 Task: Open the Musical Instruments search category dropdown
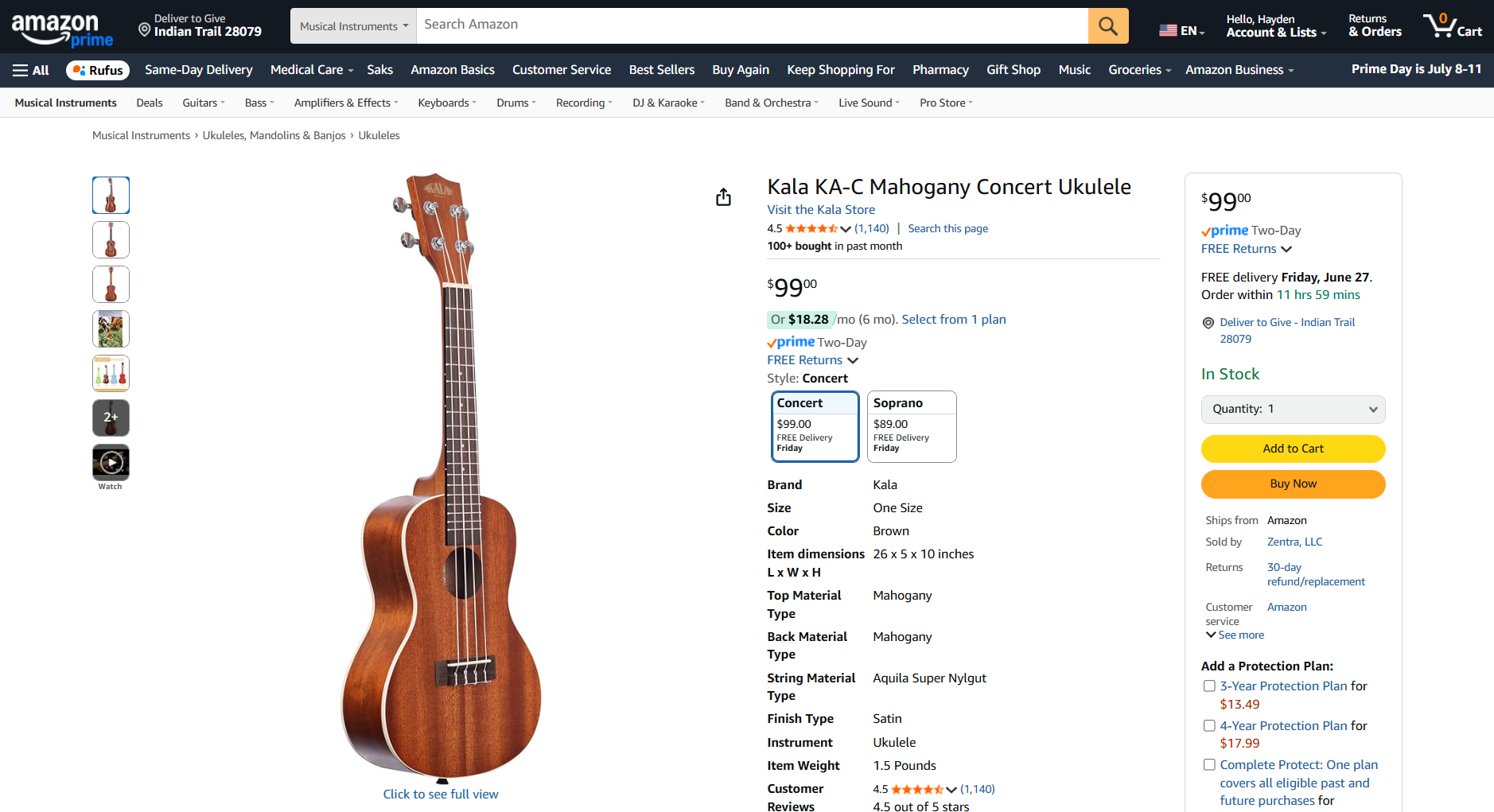[353, 26]
